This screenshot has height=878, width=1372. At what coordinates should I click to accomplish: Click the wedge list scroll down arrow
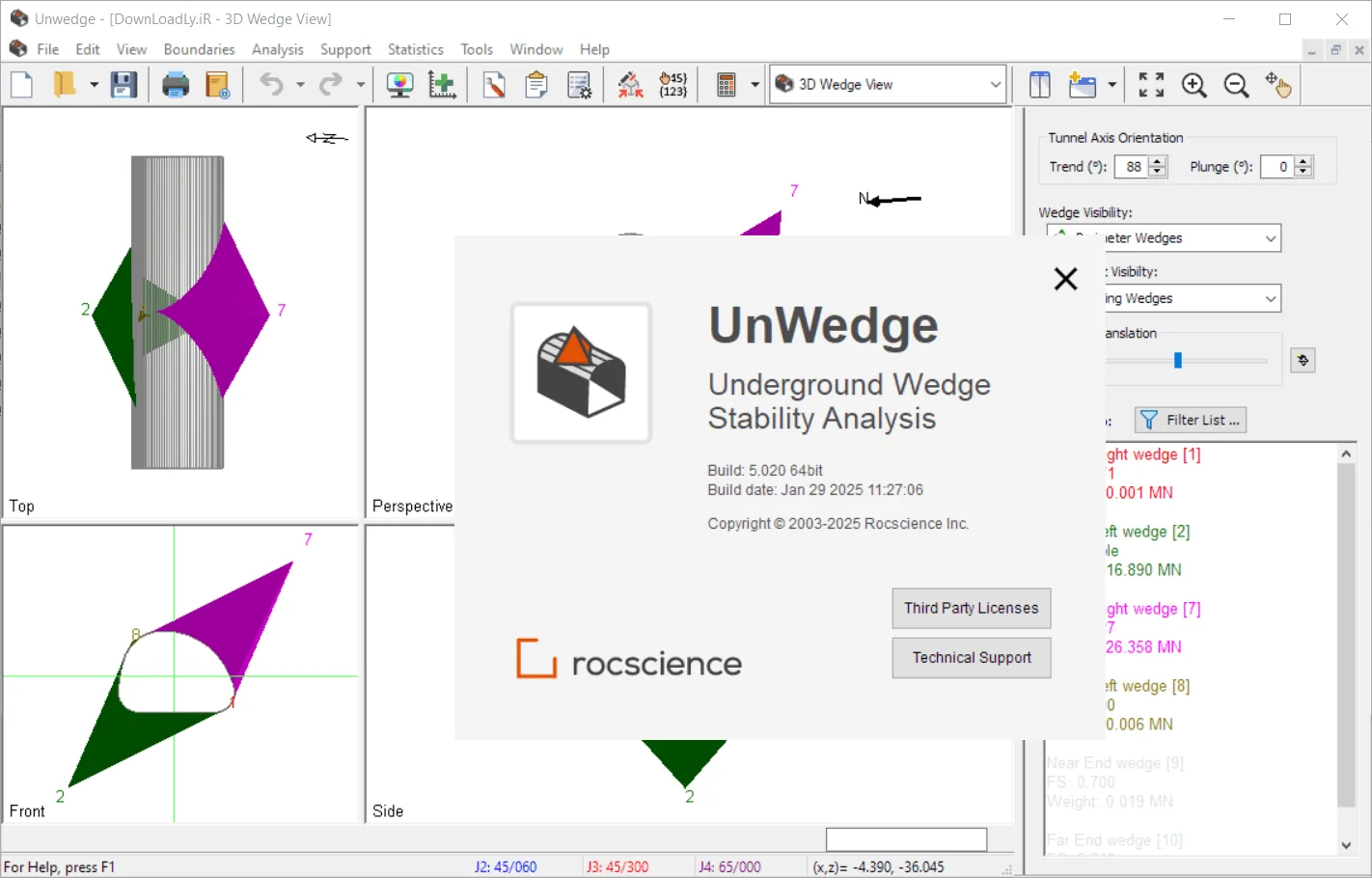[1347, 845]
